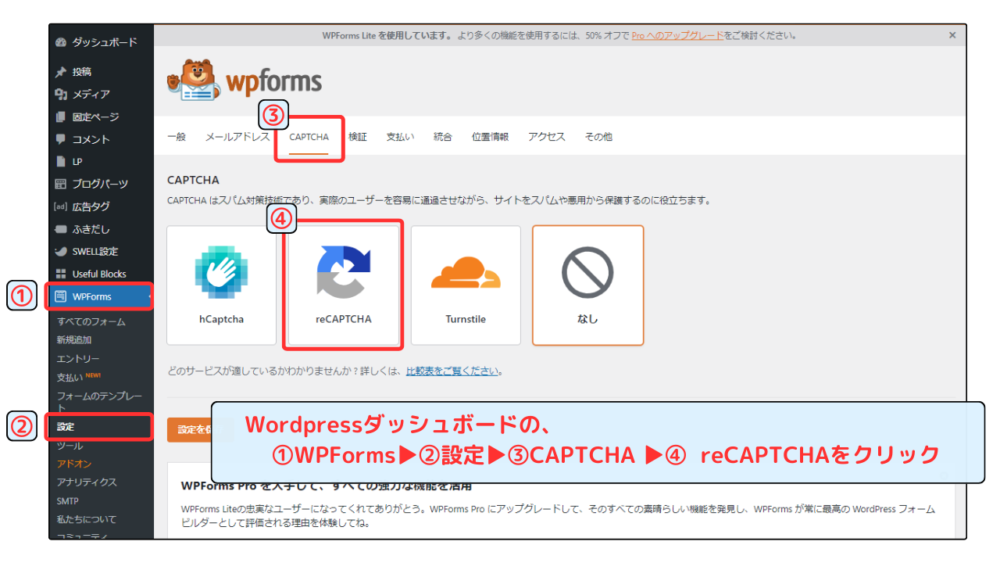This screenshot has width=1000, height=563.
Task: Open 固定ページ in the sidebar menu
Action: (96, 117)
